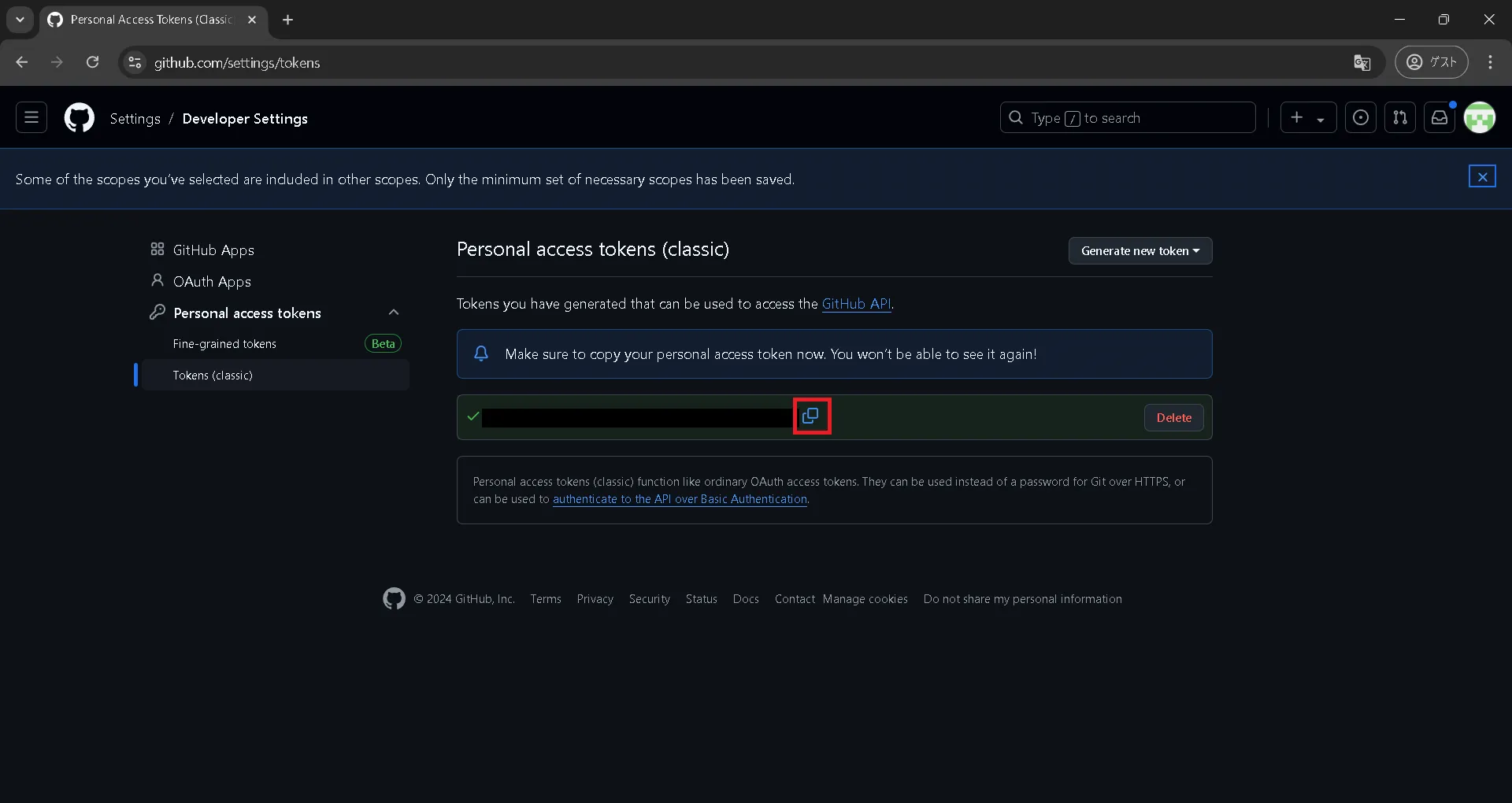Reload the page
The image size is (1512, 803).
(92, 62)
